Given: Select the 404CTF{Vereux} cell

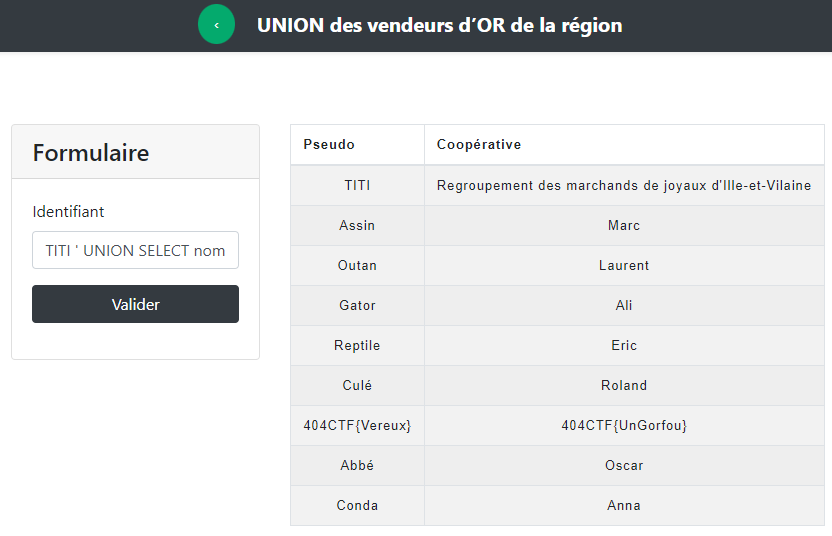Looking at the screenshot, I should pyautogui.click(x=357, y=425).
